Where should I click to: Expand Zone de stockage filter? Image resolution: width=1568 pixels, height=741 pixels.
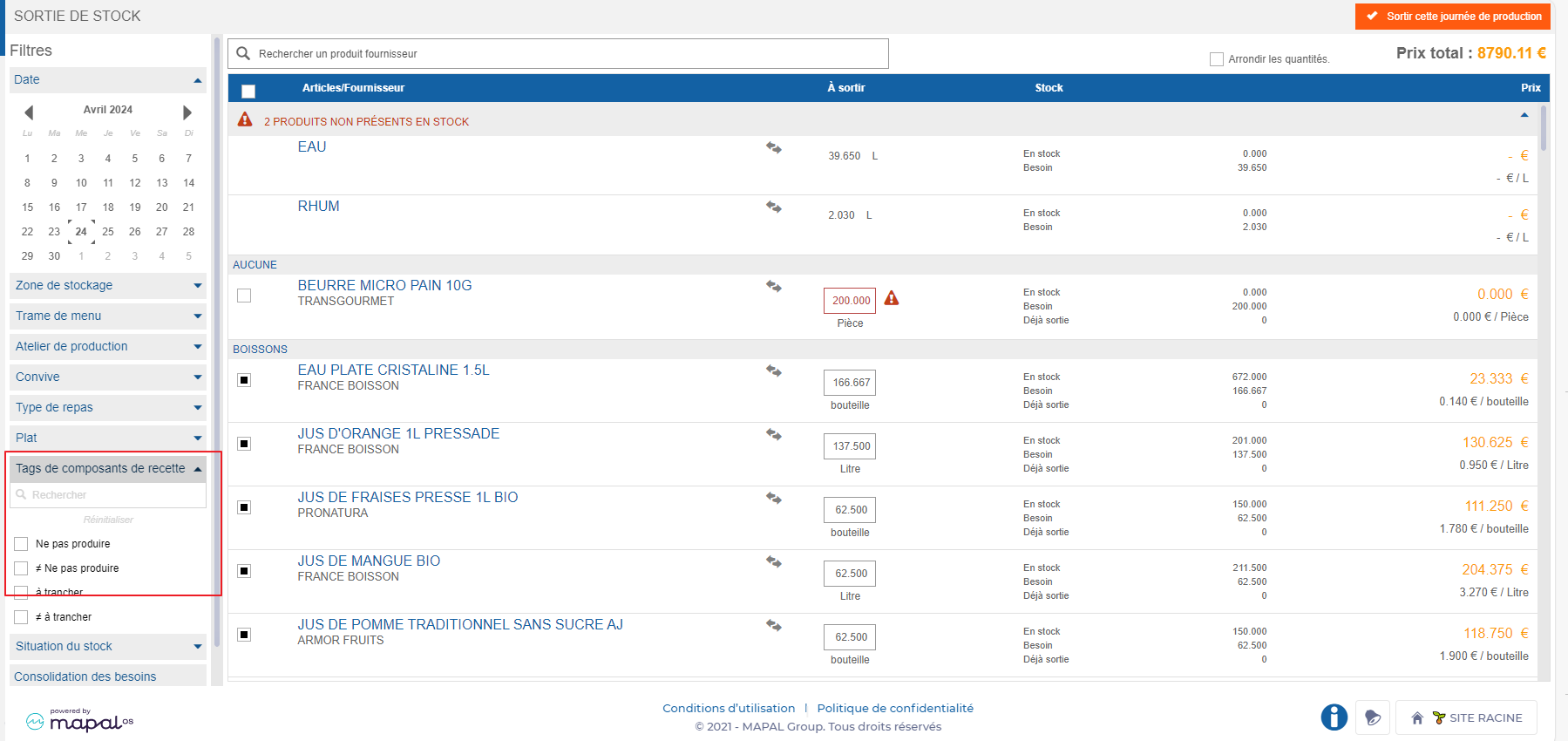coord(108,285)
